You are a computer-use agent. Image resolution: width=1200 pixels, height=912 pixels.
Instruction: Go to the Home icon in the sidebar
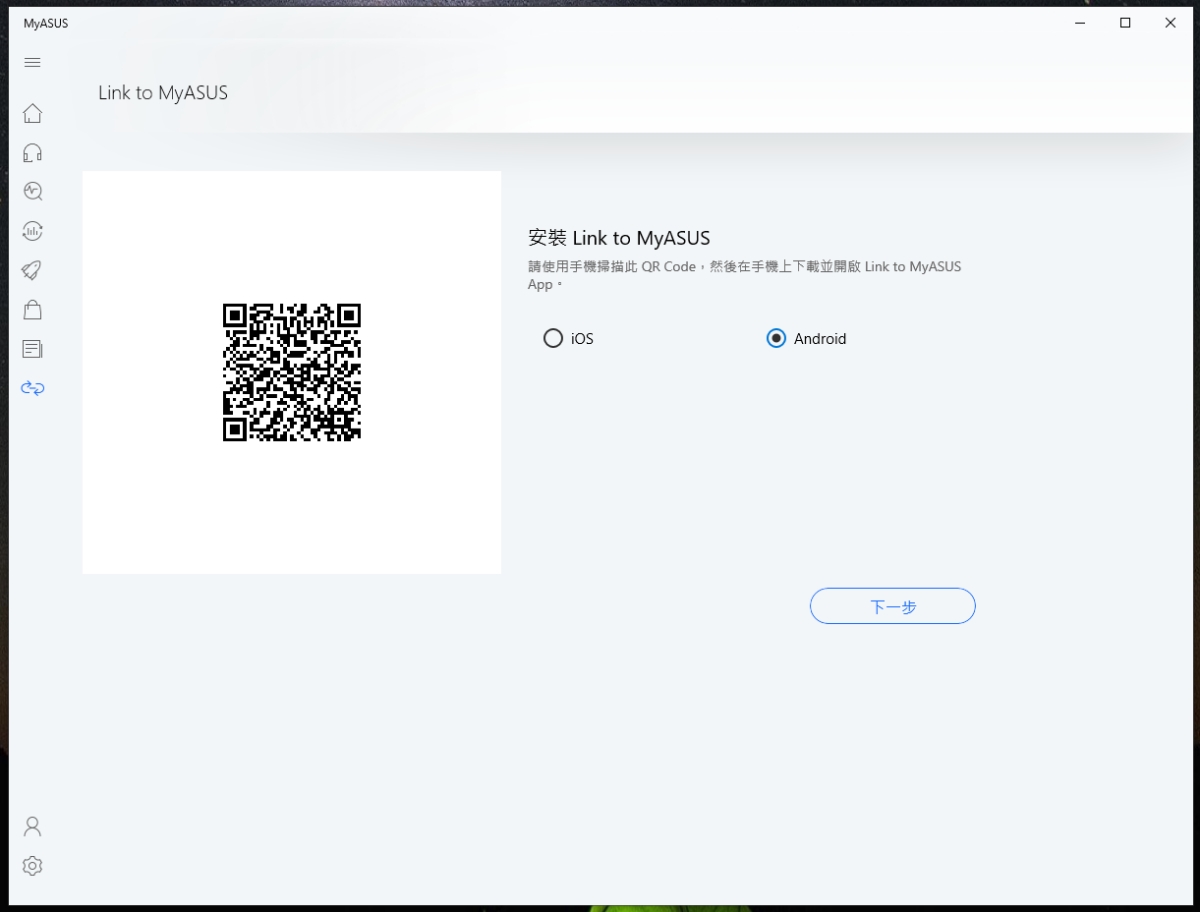click(x=32, y=113)
